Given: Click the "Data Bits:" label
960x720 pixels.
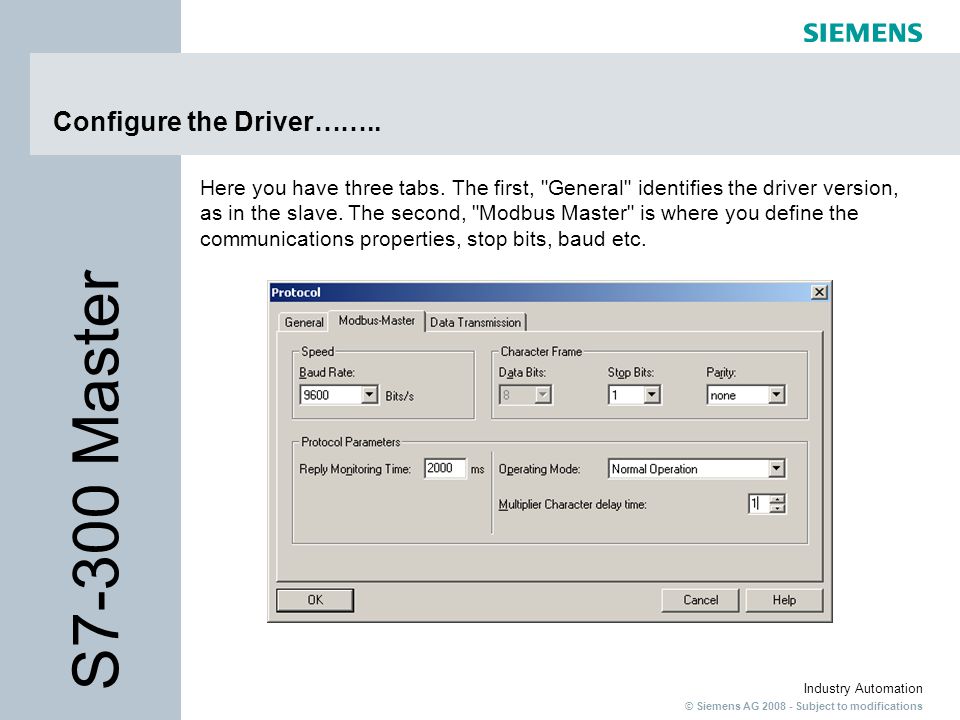Looking at the screenshot, I should [x=522, y=372].
